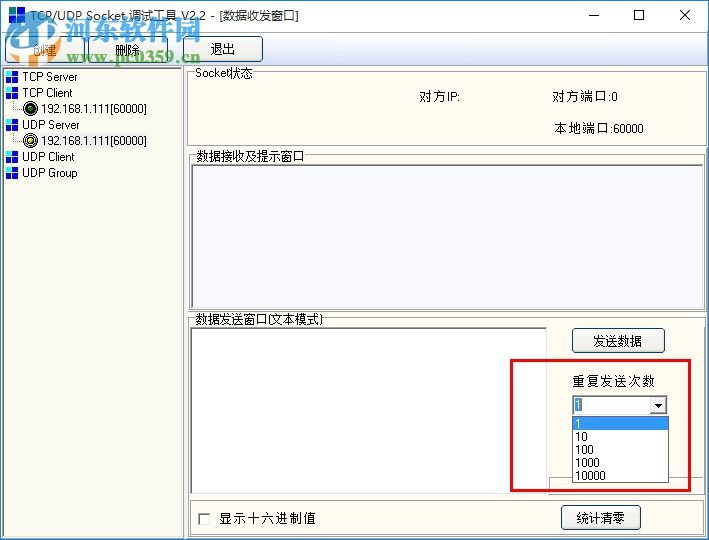This screenshot has width=709, height=540.
Task: Choose 100 in repeat count list
Action: (x=620, y=450)
